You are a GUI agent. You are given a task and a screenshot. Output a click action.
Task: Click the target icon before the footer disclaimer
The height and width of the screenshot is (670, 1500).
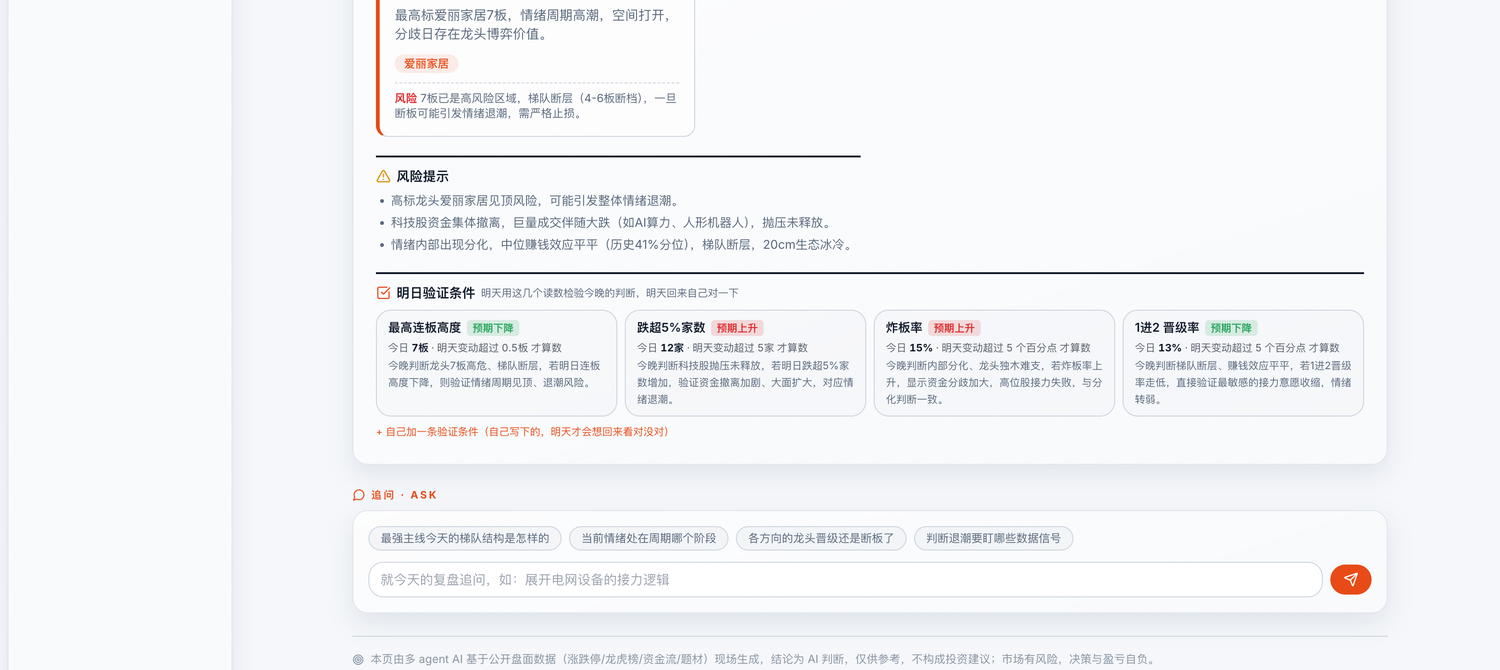click(x=358, y=660)
